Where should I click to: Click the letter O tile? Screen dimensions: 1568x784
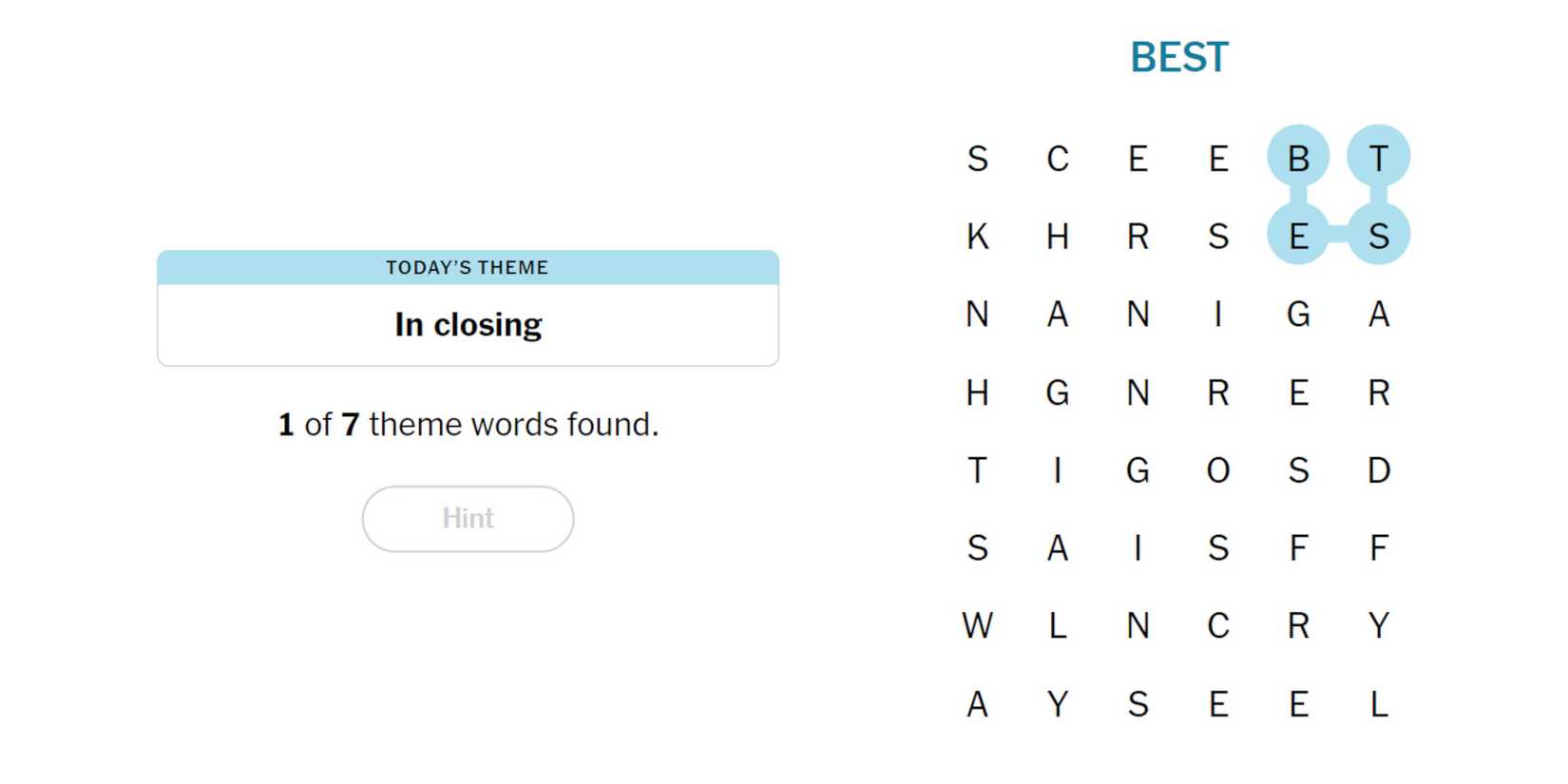point(1218,470)
